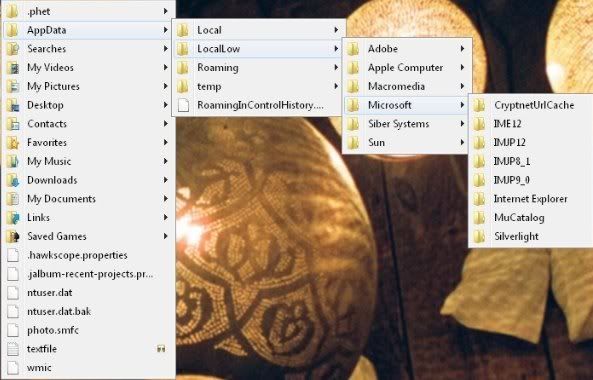This screenshot has height=380, width=593.
Task: Click the RoamingInControlHistory file icon
Action: click(183, 105)
